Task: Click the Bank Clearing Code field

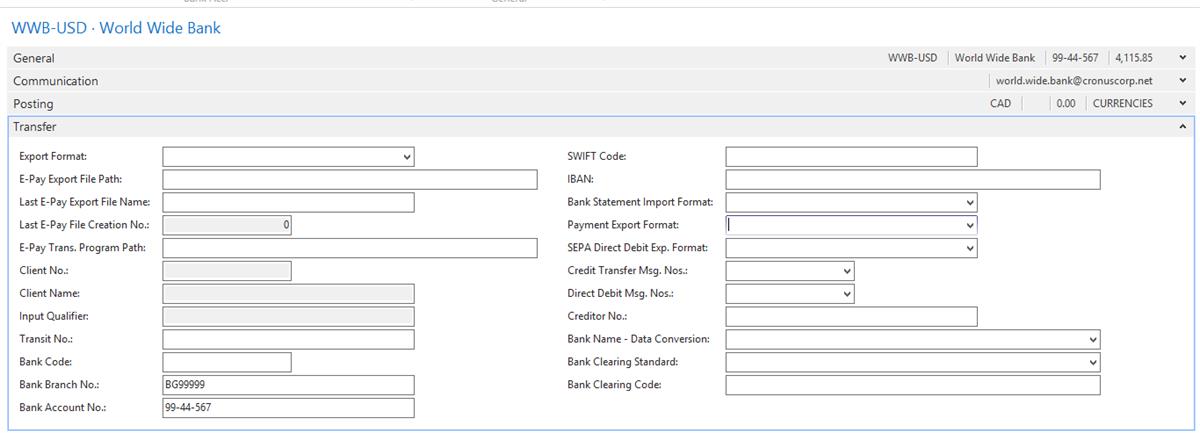Action: [913, 385]
